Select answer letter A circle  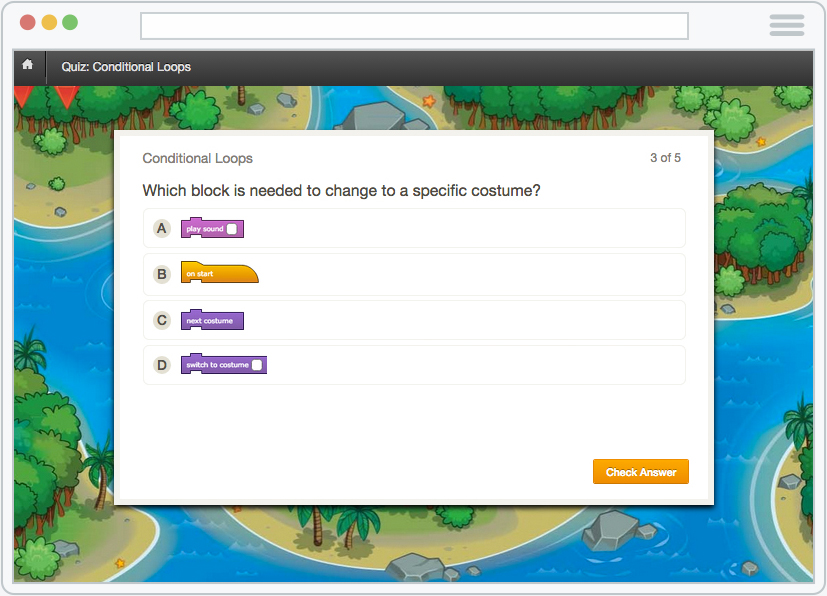pos(162,229)
